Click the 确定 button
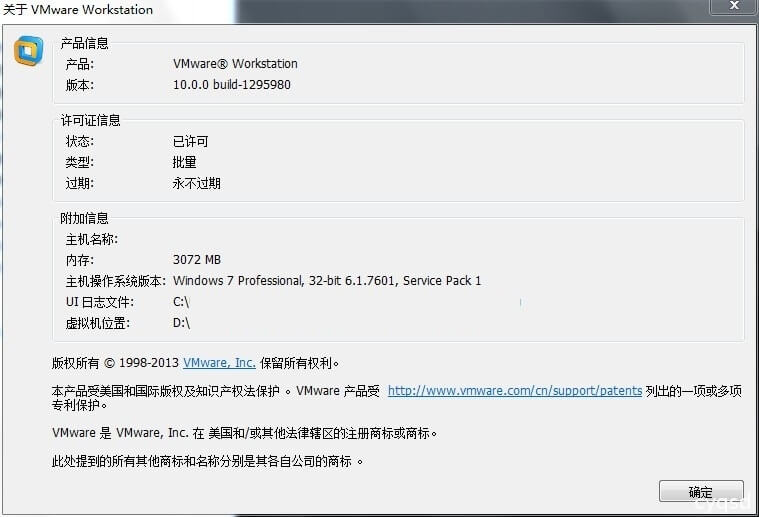Screen dimensions: 759x517 point(701,492)
